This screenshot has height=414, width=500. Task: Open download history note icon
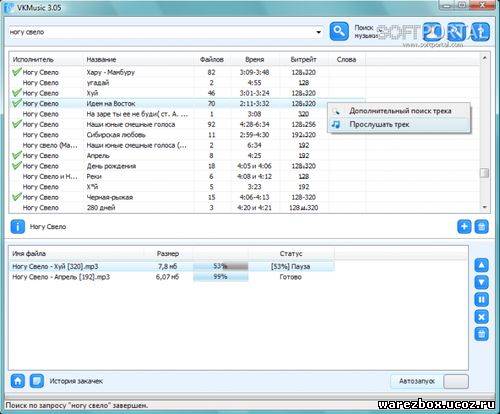pyautogui.click(x=37, y=381)
